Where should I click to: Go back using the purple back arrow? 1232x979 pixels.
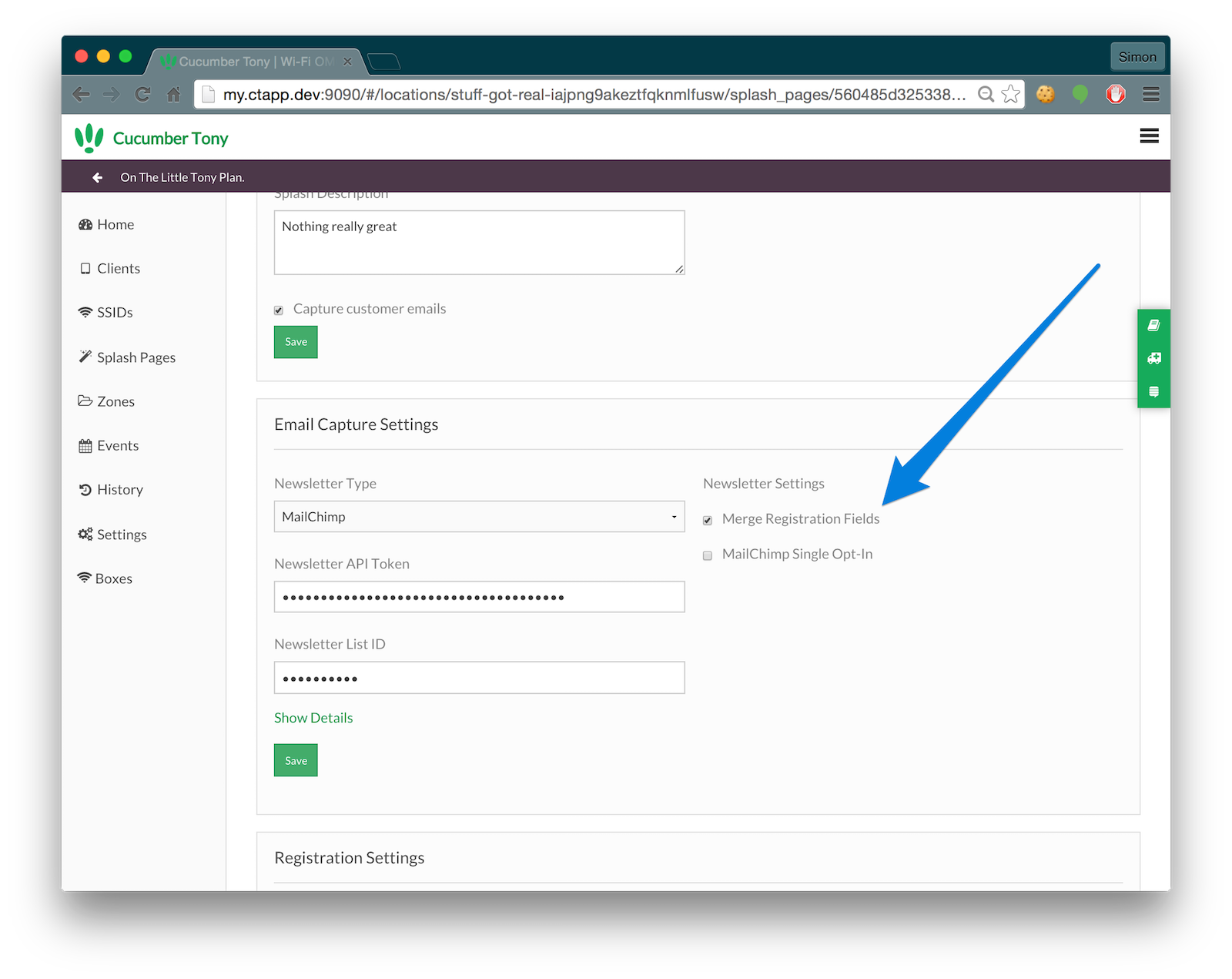[x=97, y=176]
